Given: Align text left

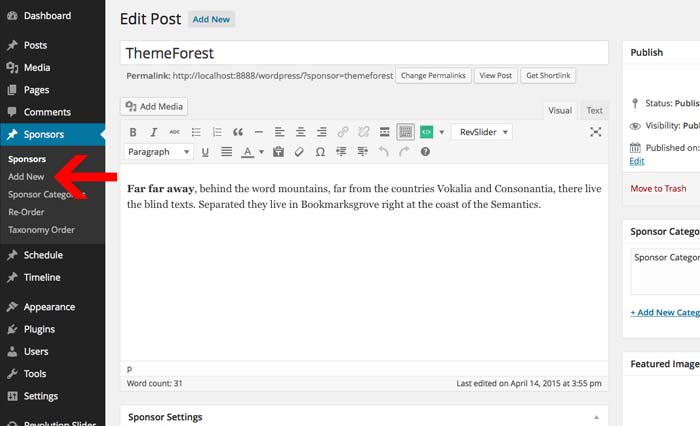Looking at the screenshot, I should click(x=279, y=132).
